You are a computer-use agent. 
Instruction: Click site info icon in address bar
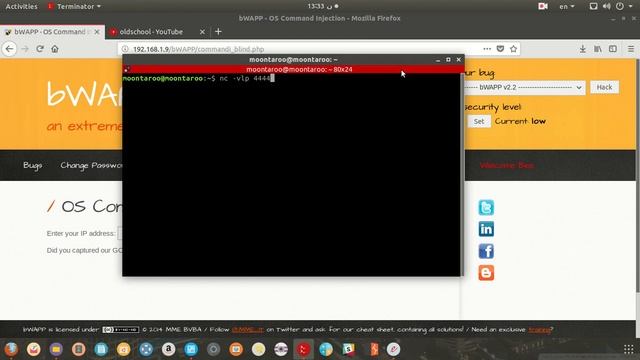(125, 49)
